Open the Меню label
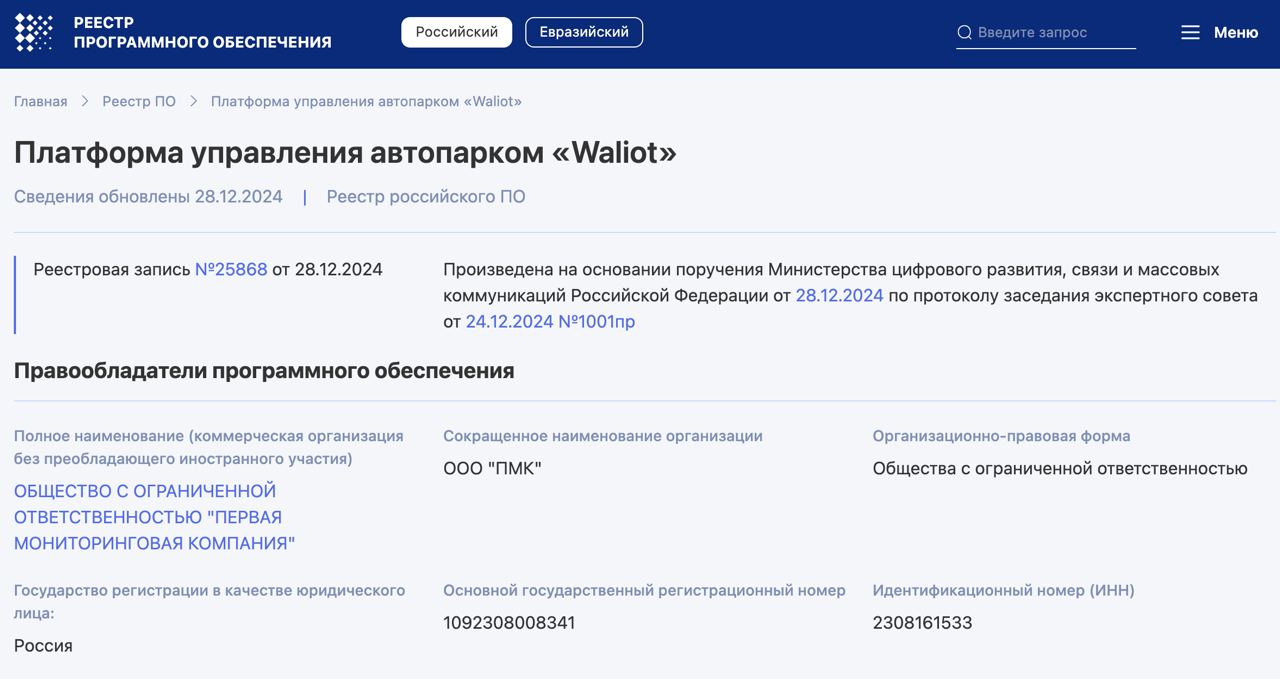1280x679 pixels. pos(1235,33)
